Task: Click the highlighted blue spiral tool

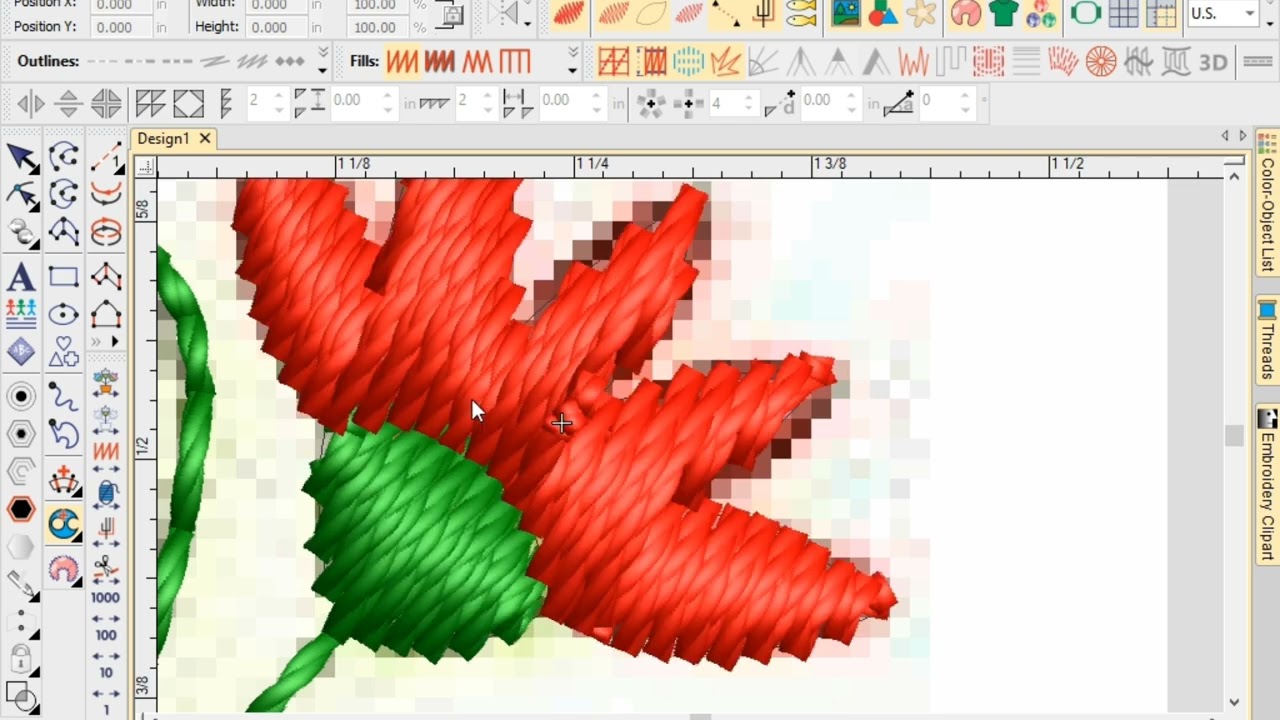Action: 63,523
